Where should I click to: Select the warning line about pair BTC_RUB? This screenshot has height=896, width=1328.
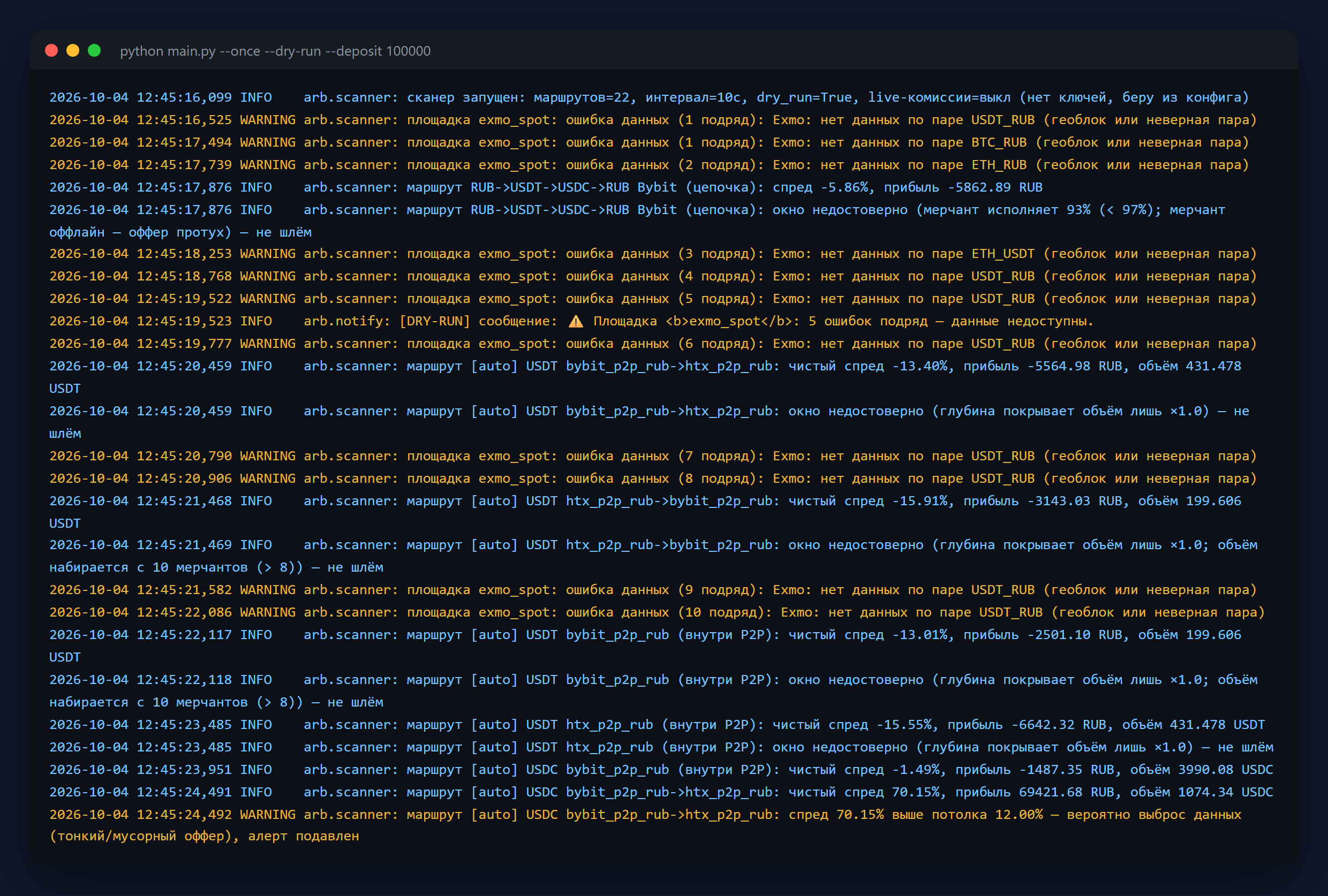pos(648,142)
